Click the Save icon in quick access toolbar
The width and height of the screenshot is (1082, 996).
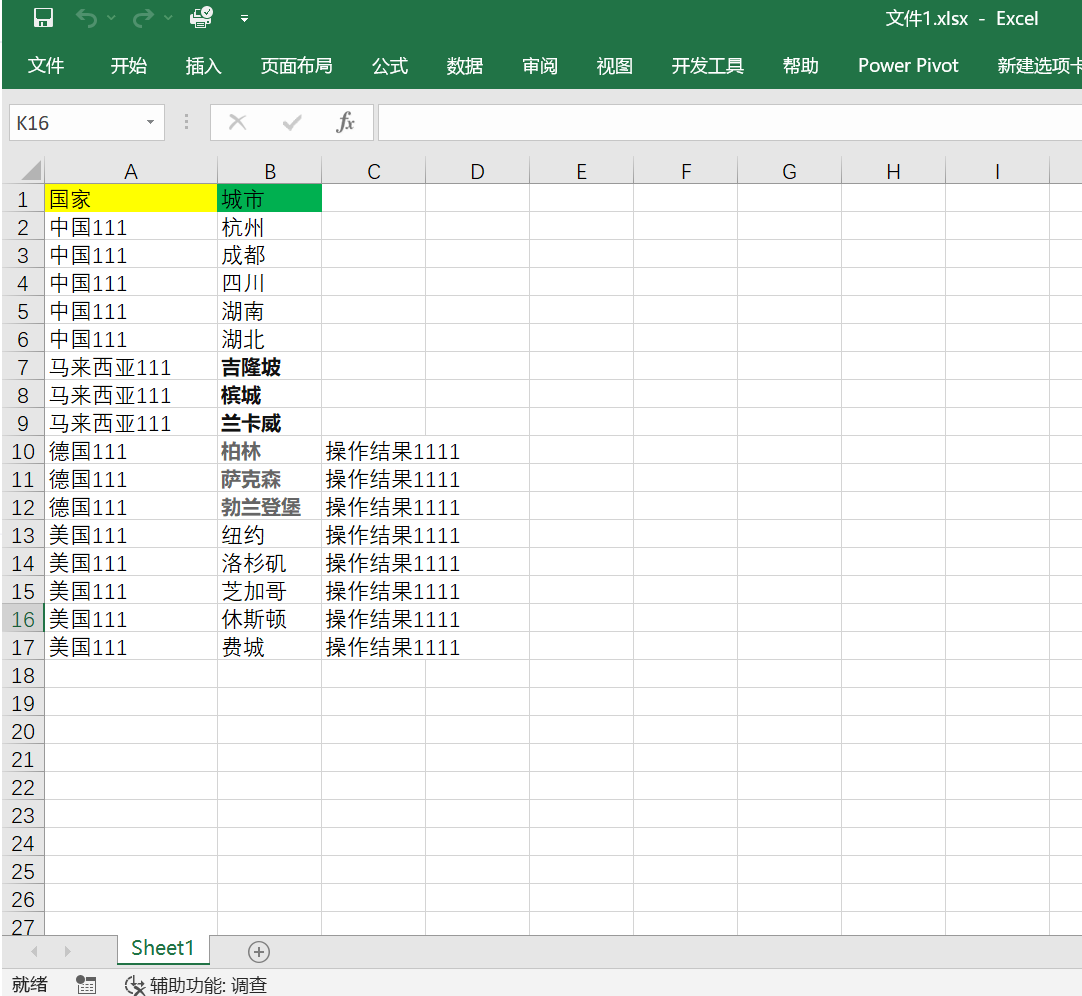[43, 18]
